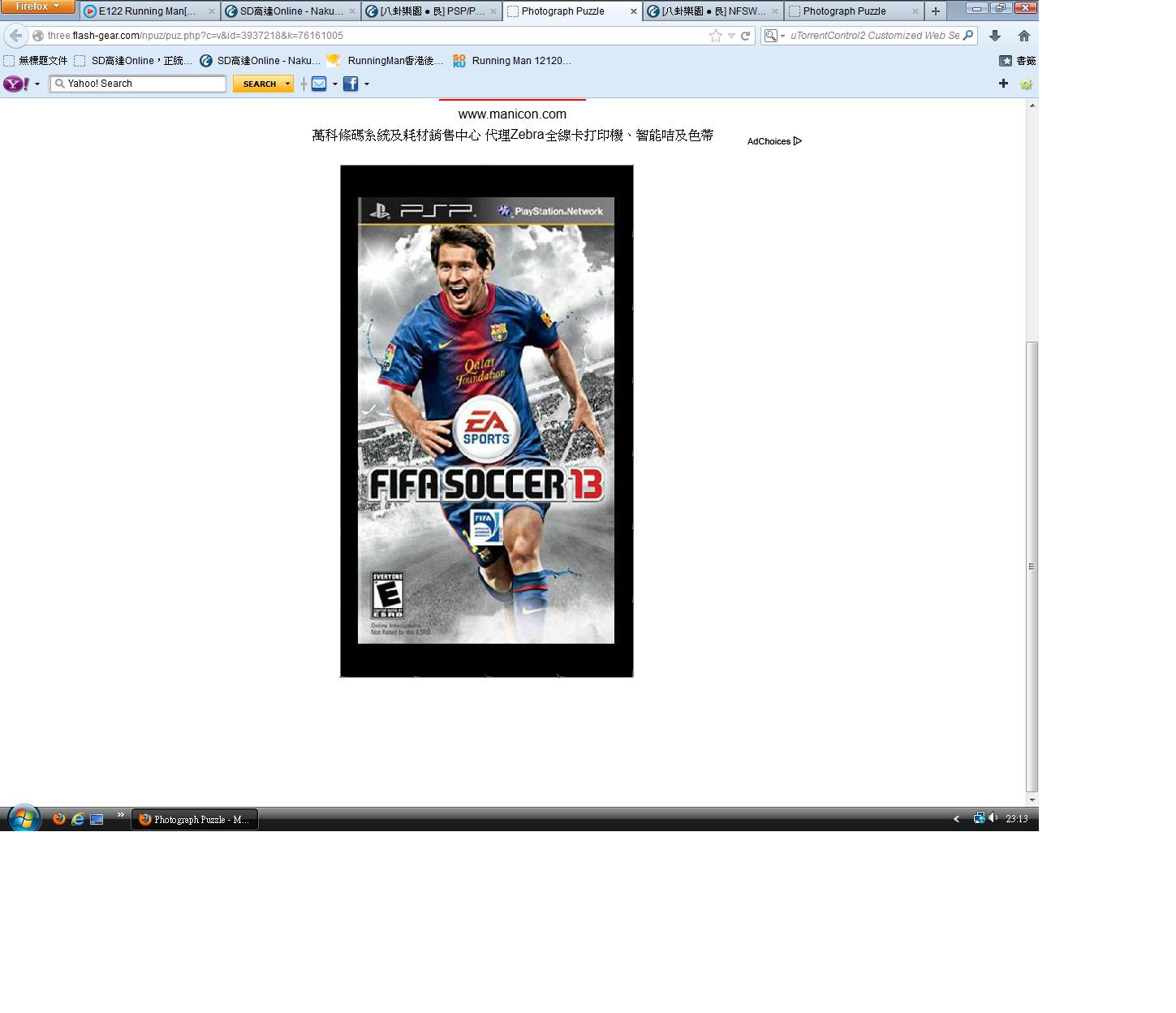1176x1013 pixels.
Task: Reload the page with the refresh icon
Action: [745, 36]
